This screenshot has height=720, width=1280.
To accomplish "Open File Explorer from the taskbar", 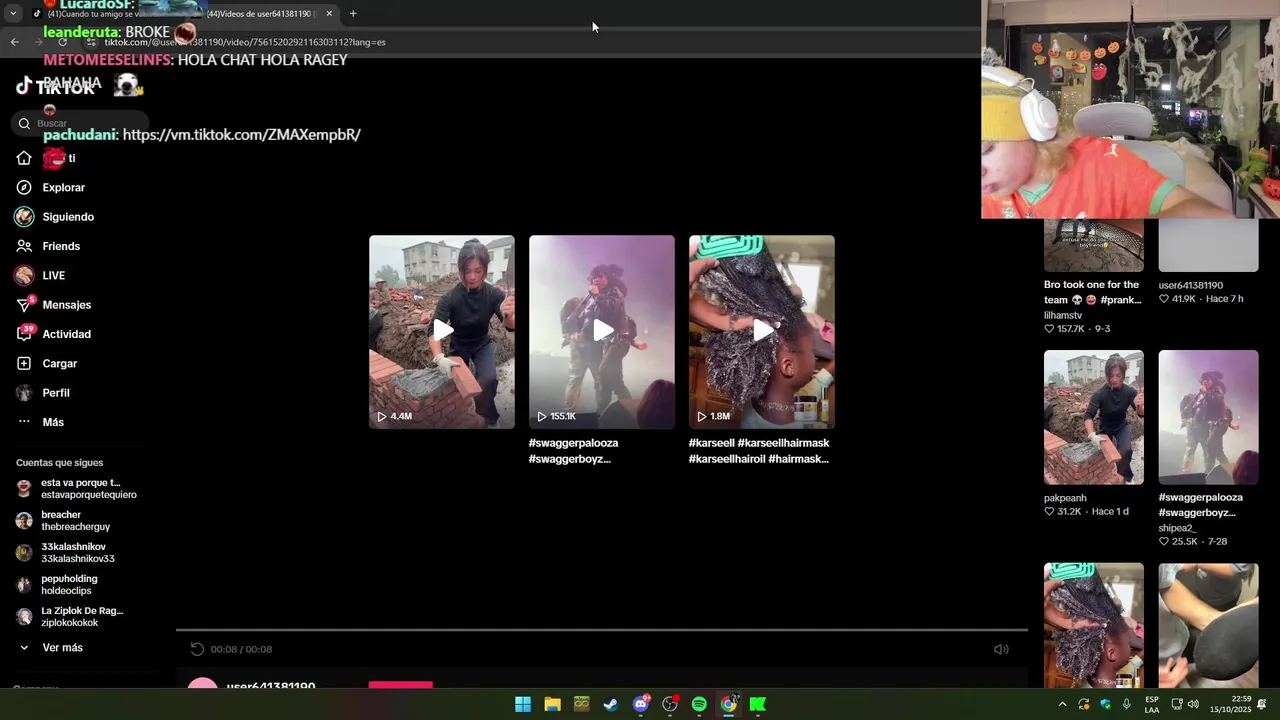I will 552,704.
